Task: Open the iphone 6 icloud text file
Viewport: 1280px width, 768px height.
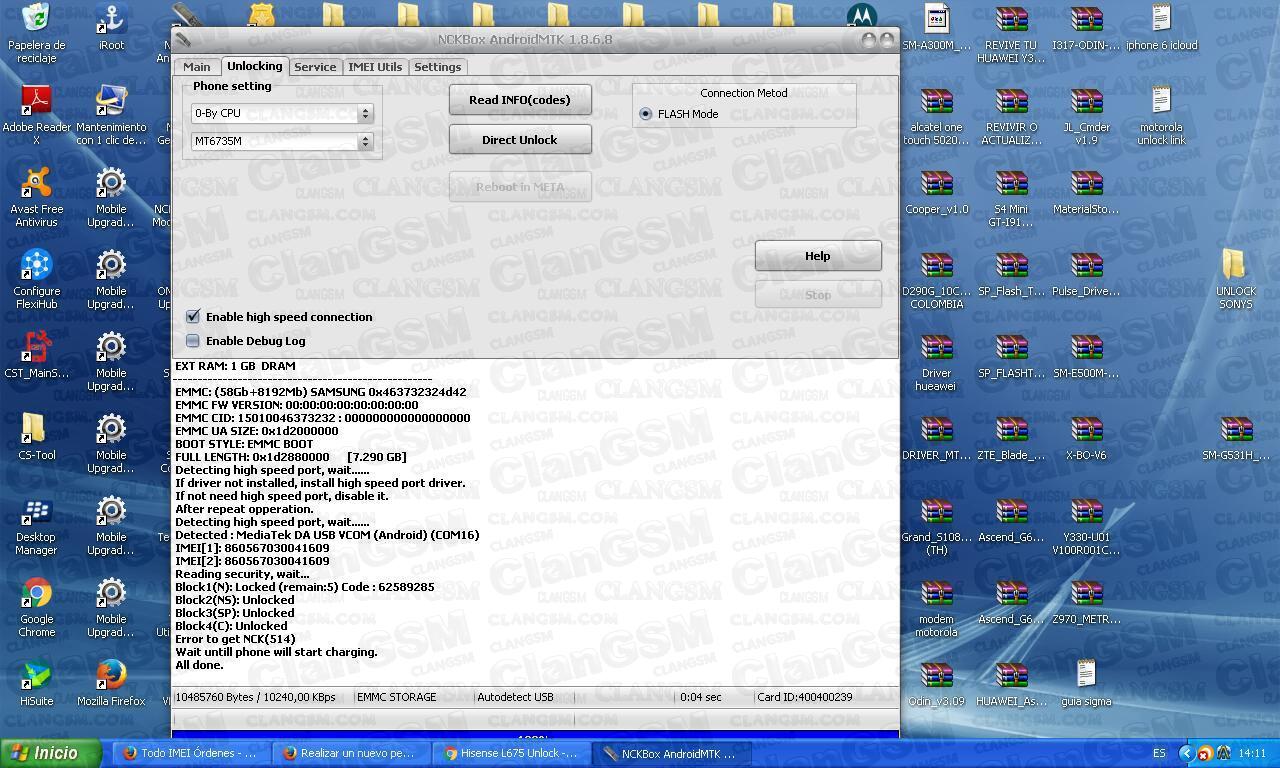Action: coord(1161,27)
